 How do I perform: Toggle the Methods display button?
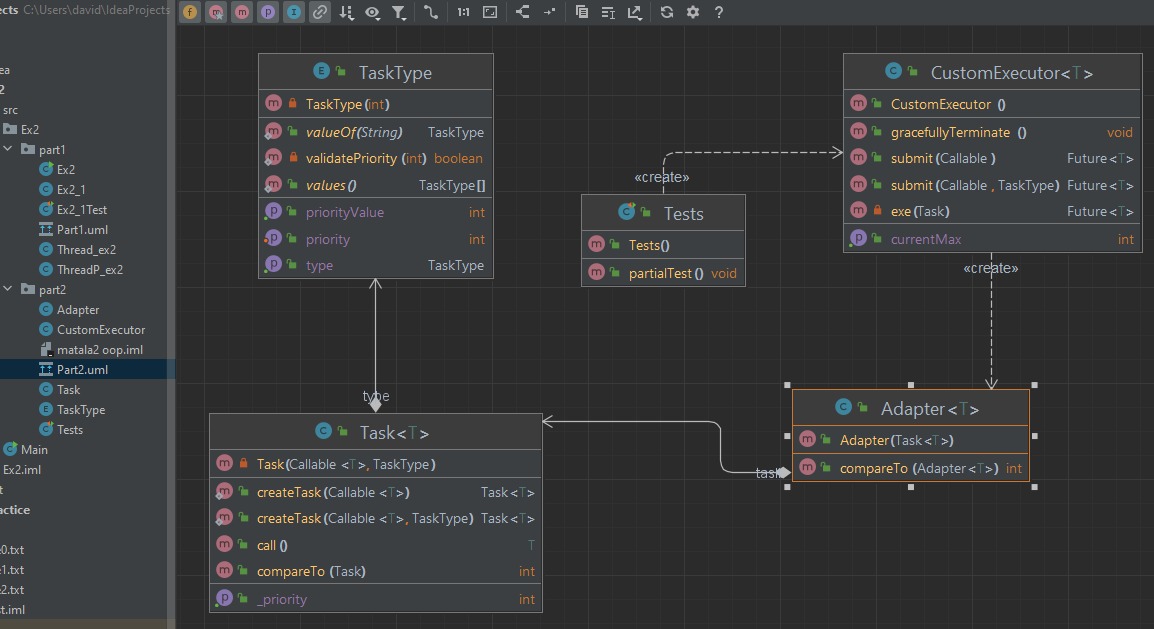242,13
